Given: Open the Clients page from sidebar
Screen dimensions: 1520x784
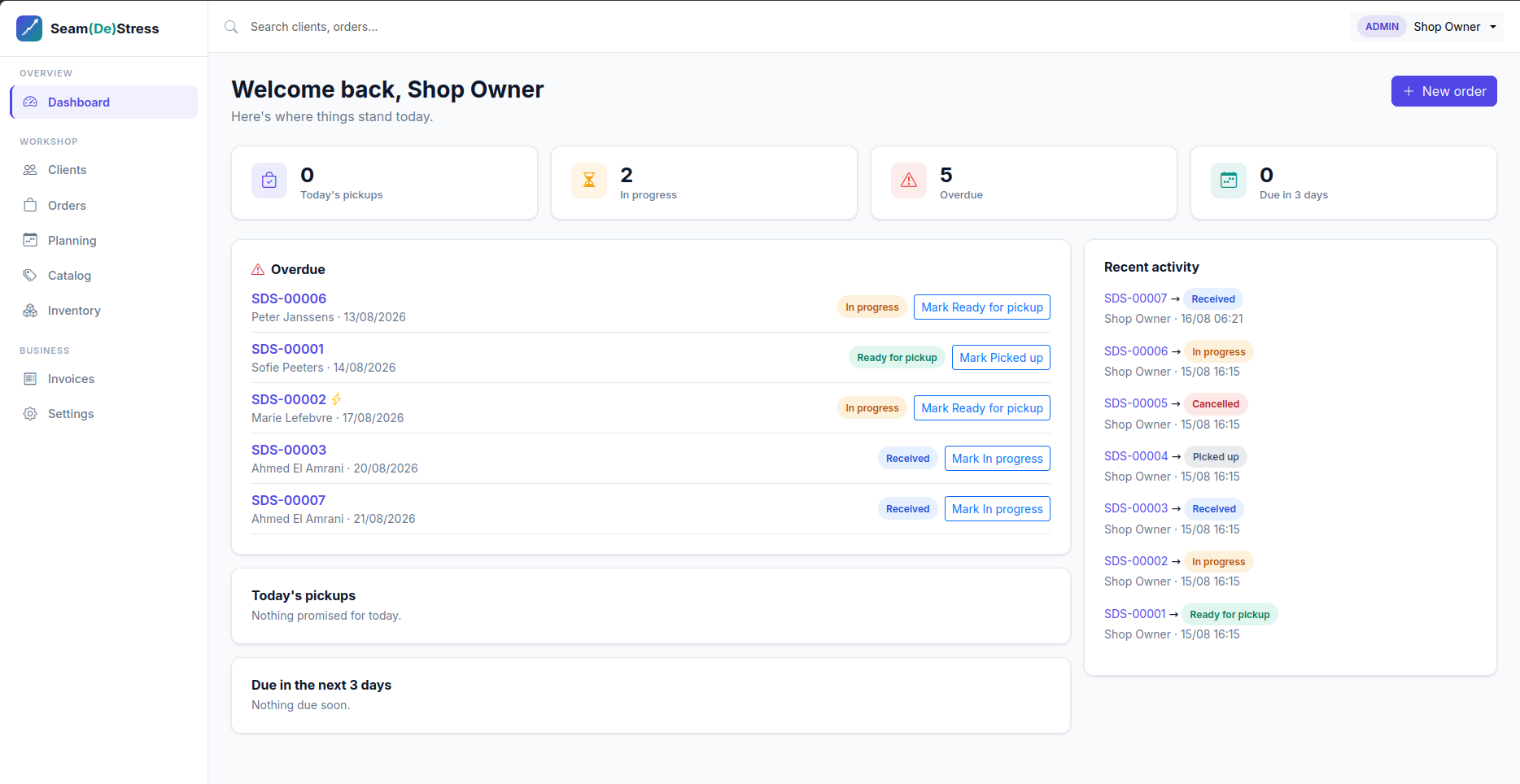Looking at the screenshot, I should tap(104, 170).
